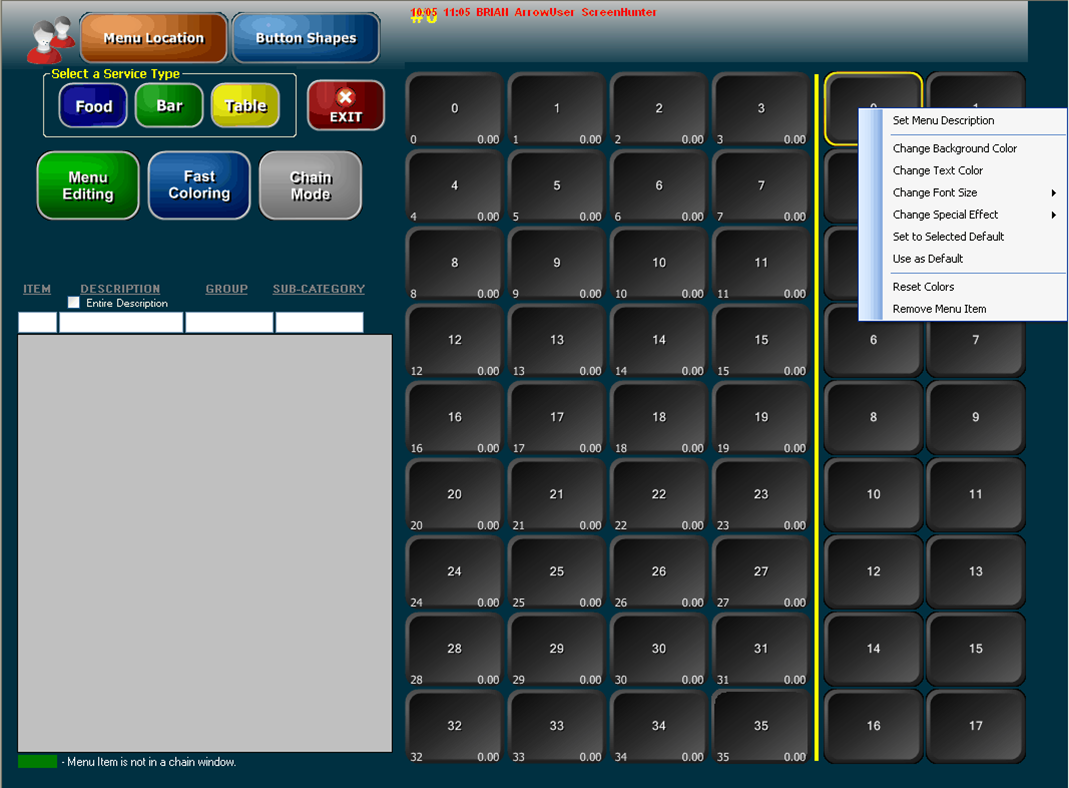Focus the filter field under DESCRIPTION
The width and height of the screenshot is (1069, 788).
121,322
